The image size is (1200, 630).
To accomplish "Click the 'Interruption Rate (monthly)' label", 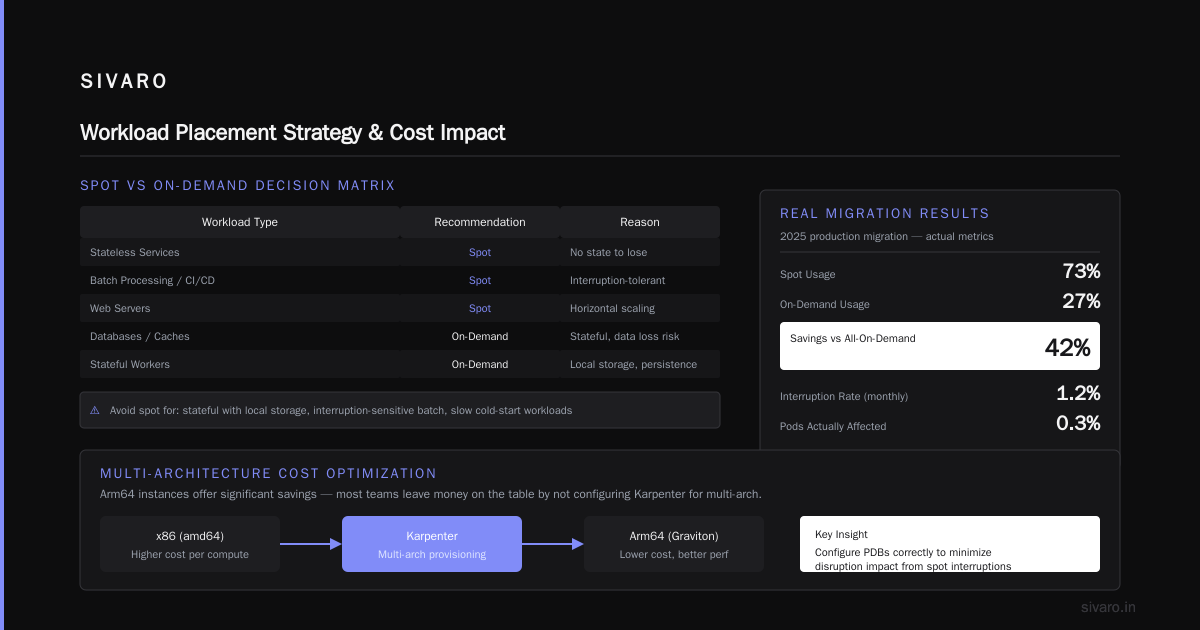I will point(844,396).
